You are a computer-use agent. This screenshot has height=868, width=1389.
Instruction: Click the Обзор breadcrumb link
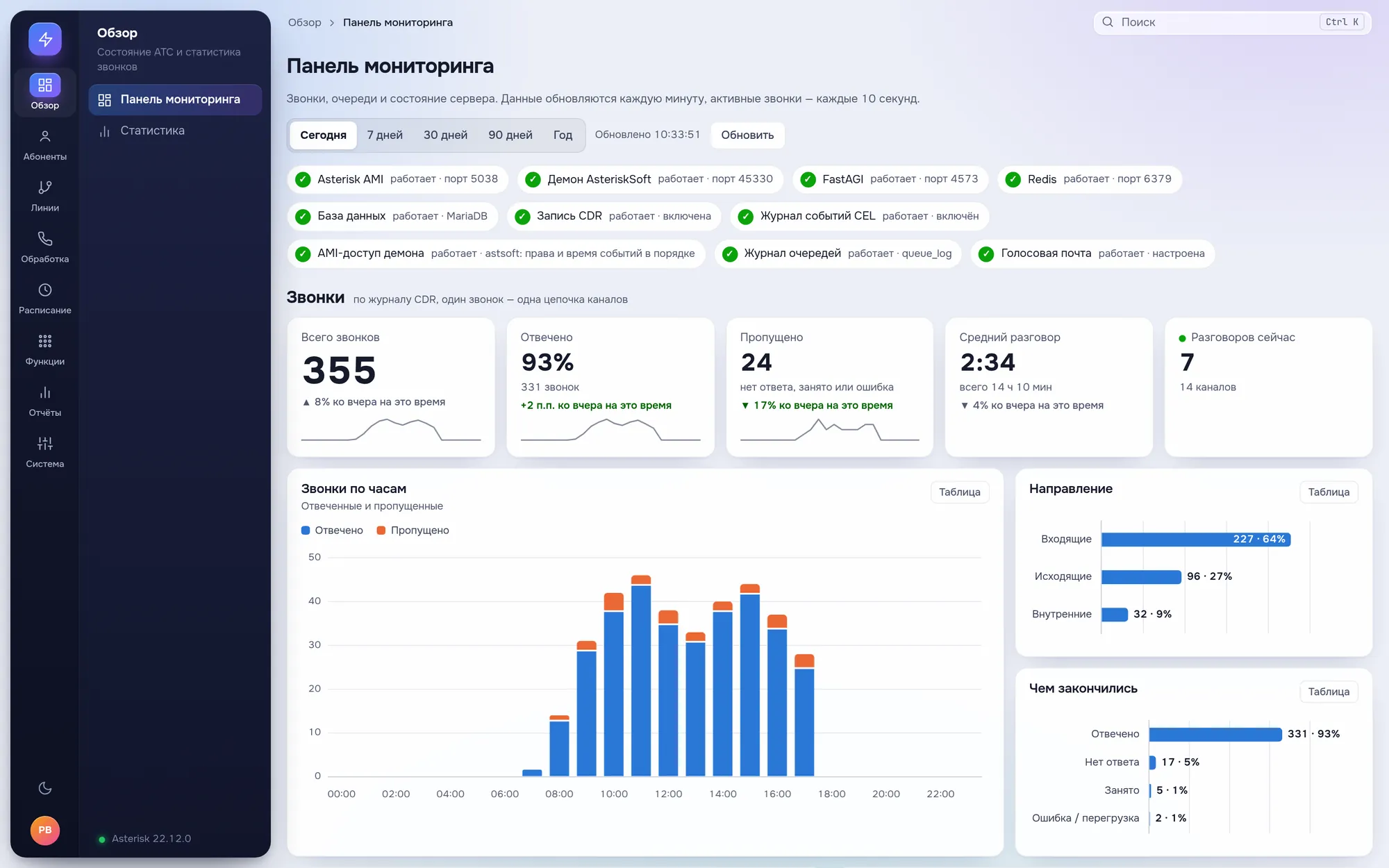click(305, 22)
